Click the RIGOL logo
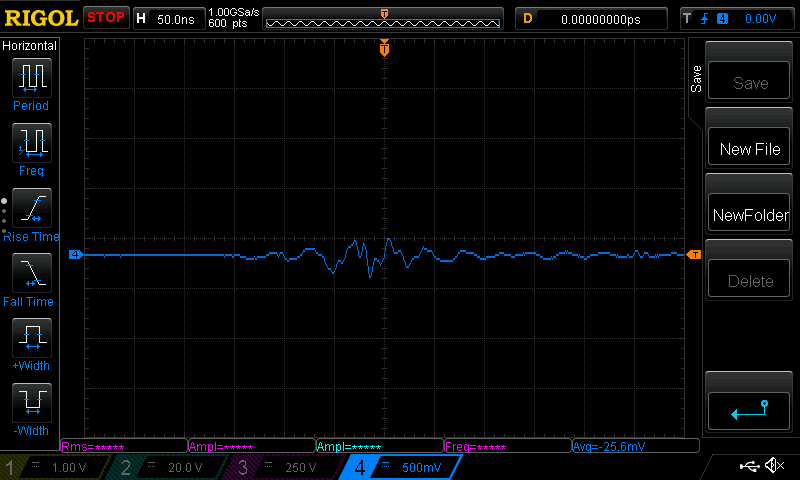The image size is (800, 480). click(x=41, y=18)
